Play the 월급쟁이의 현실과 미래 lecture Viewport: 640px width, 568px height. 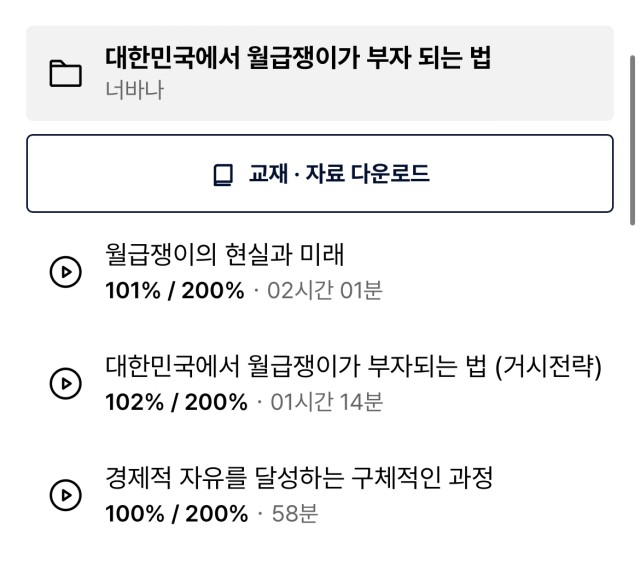66,272
